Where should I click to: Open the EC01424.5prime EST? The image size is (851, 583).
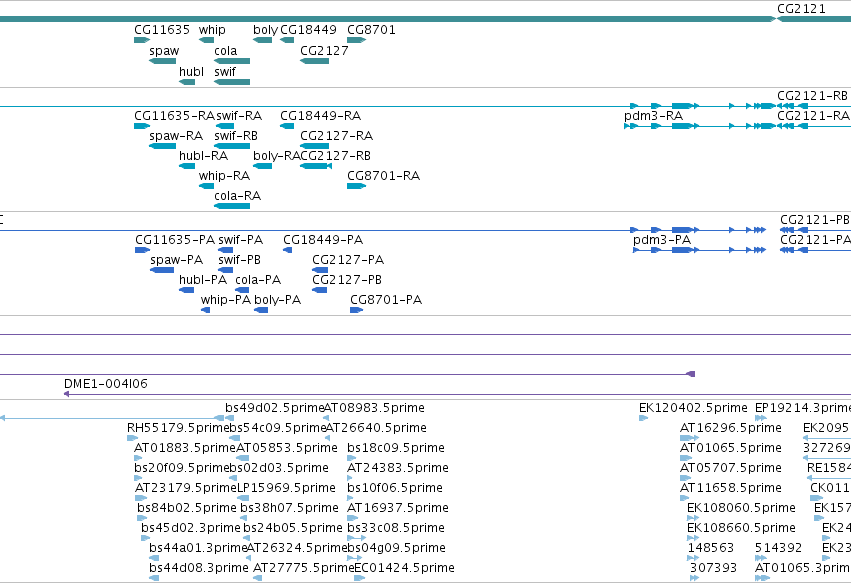pyautogui.click(x=359, y=579)
